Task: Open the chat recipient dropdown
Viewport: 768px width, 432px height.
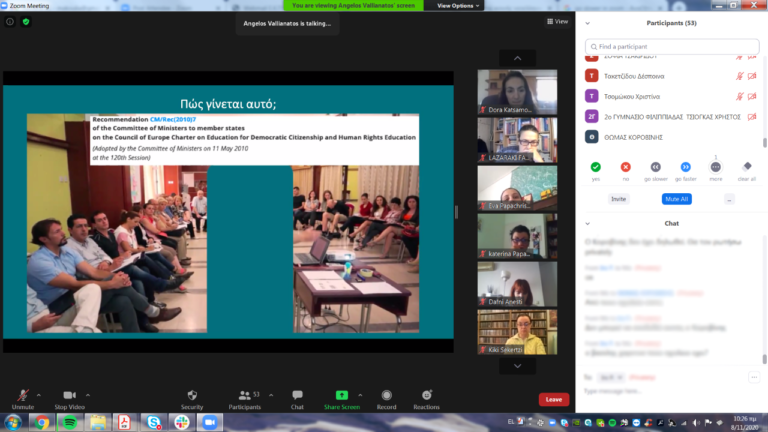Action: (x=611, y=377)
